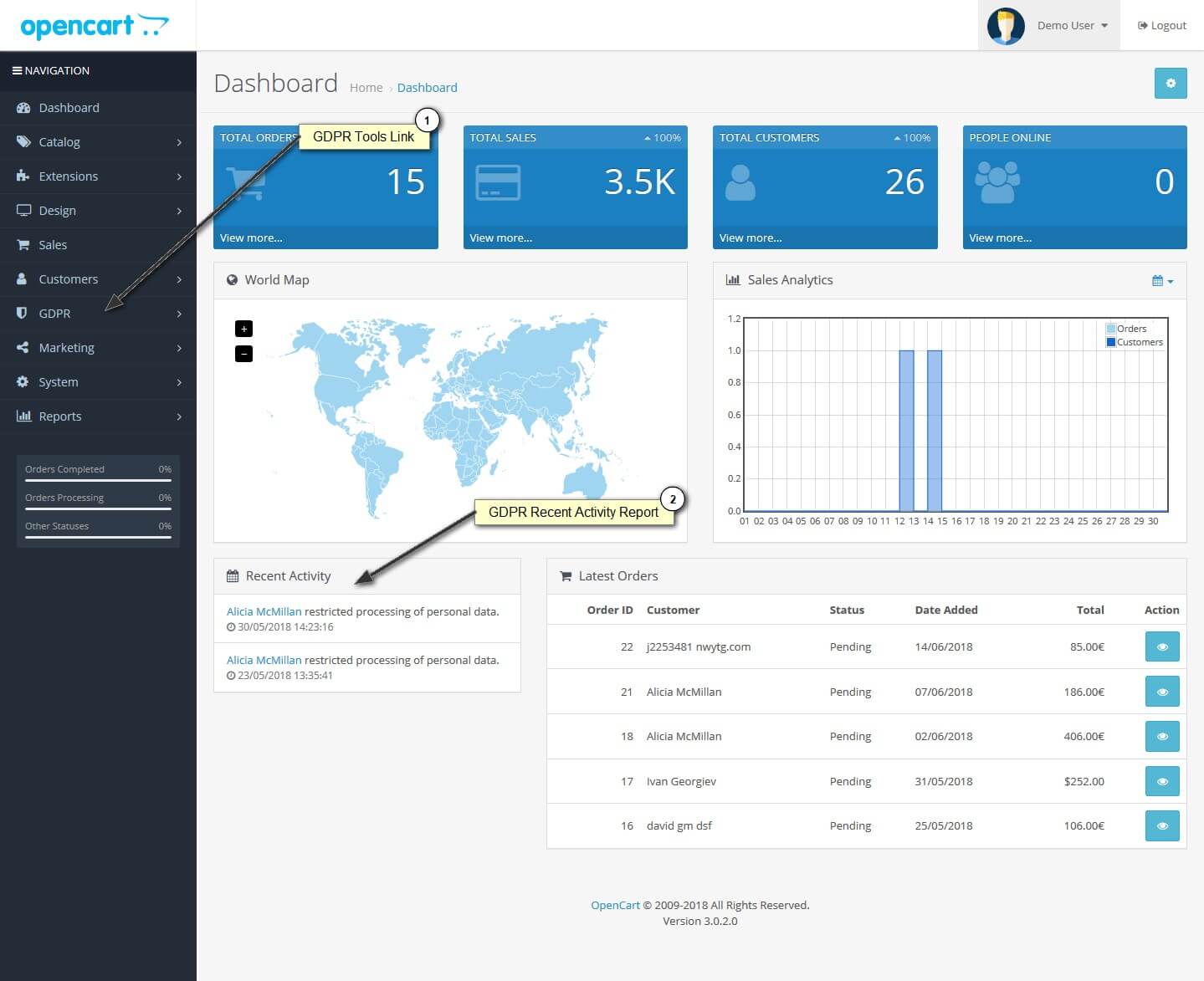Click the Reports bar chart icon

point(23,416)
